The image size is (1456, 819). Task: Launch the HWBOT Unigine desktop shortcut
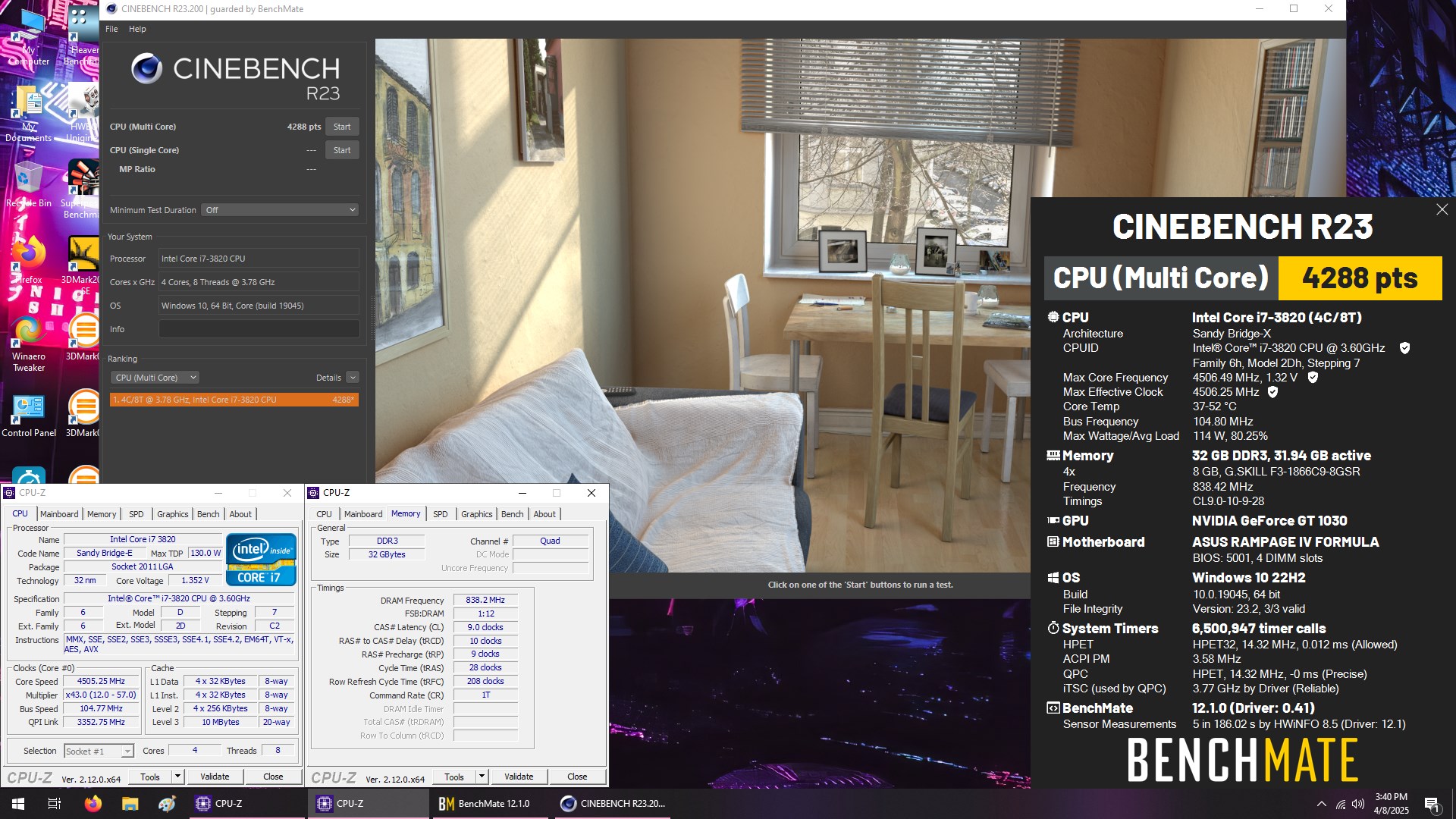point(82,114)
